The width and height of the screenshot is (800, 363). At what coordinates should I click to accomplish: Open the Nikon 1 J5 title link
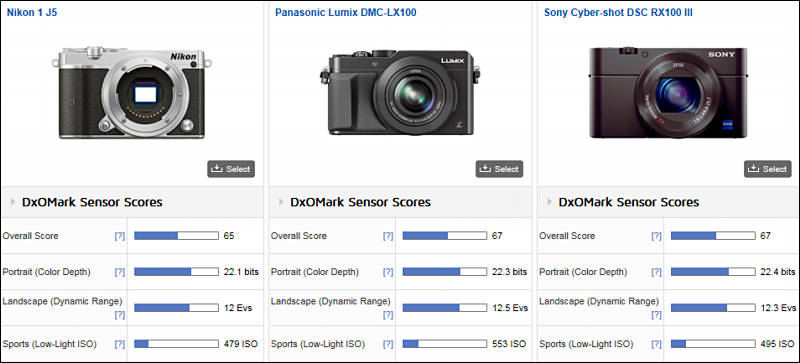[x=32, y=12]
